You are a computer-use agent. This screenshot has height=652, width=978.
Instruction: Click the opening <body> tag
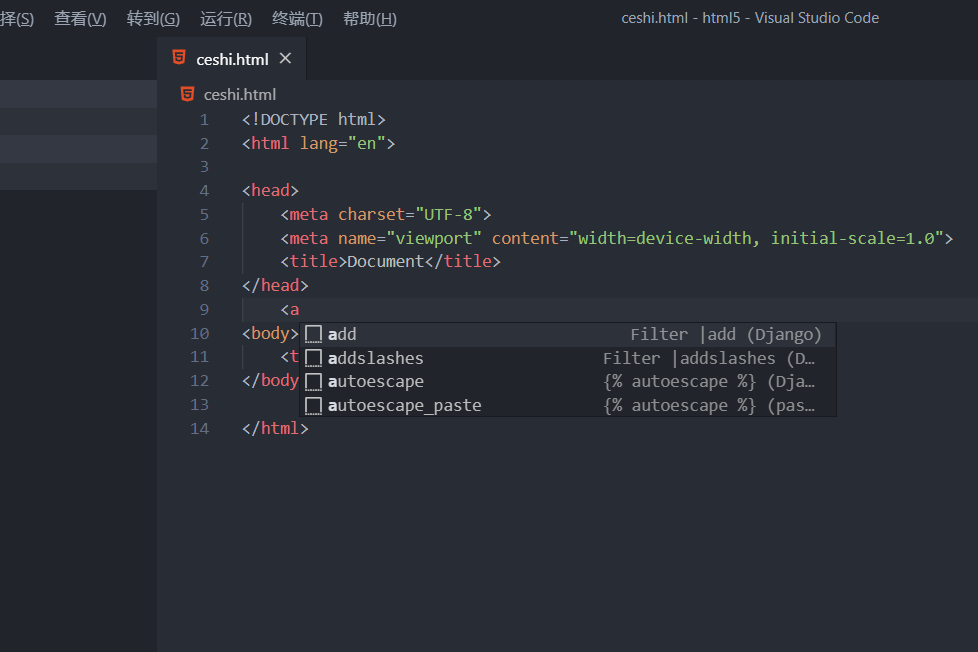coord(270,333)
